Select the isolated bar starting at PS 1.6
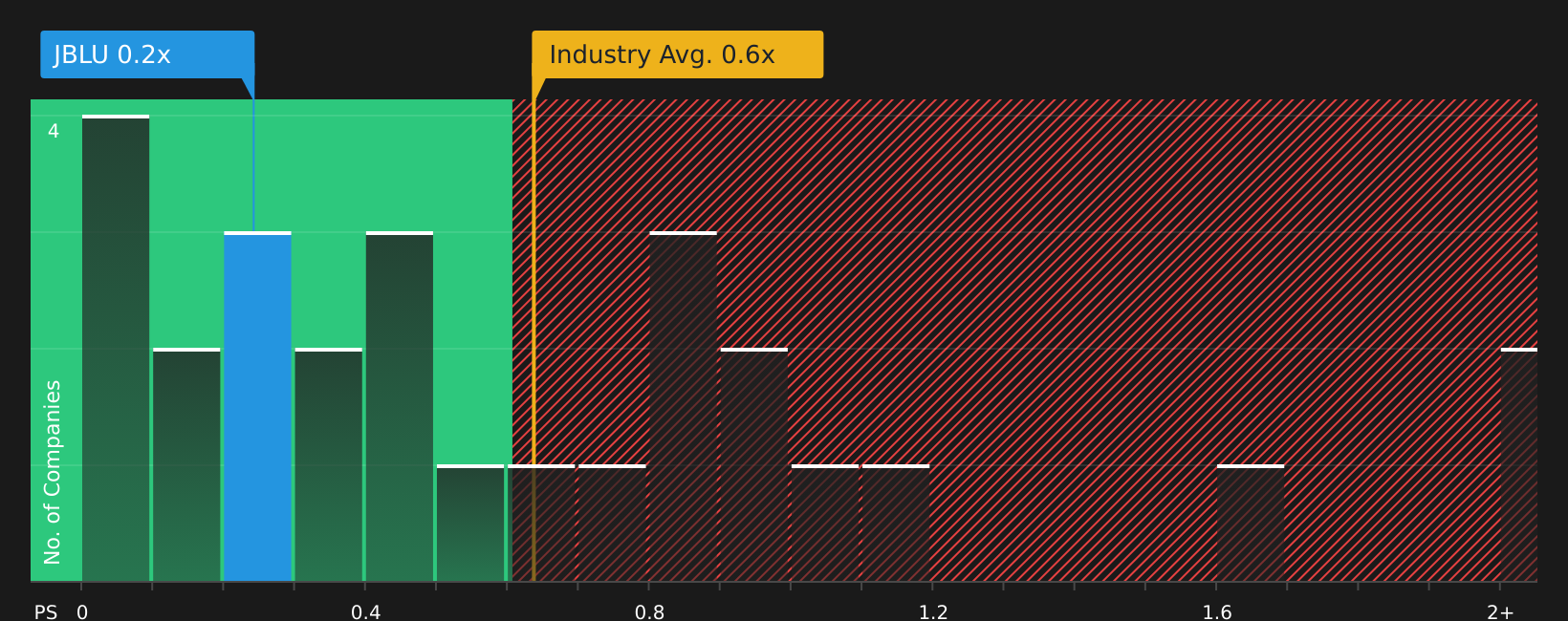Screen dimensions: 1568x621 pos(1251,523)
